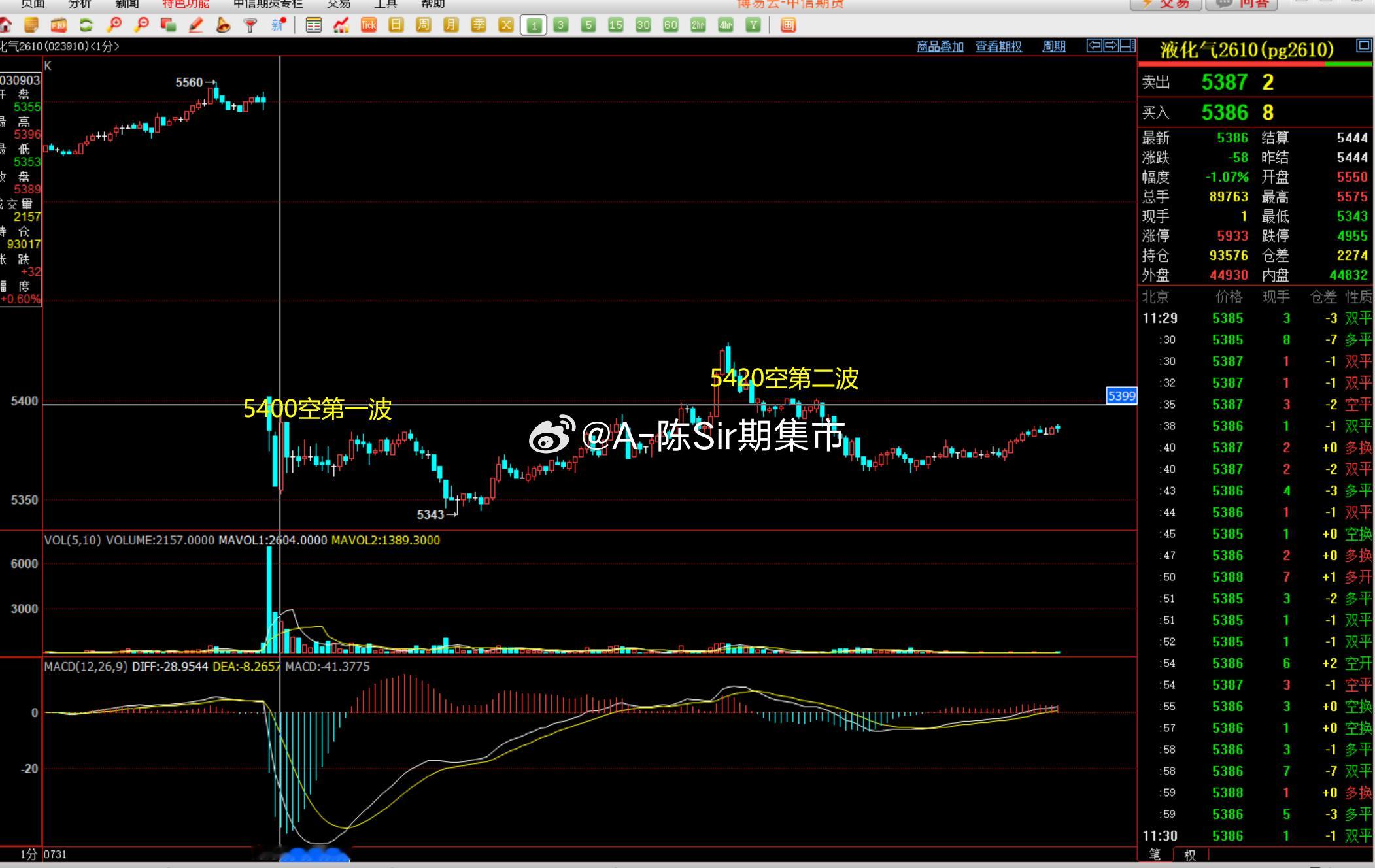The height and width of the screenshot is (868, 1375).
Task: Select the daily 日 period
Action: (x=396, y=25)
